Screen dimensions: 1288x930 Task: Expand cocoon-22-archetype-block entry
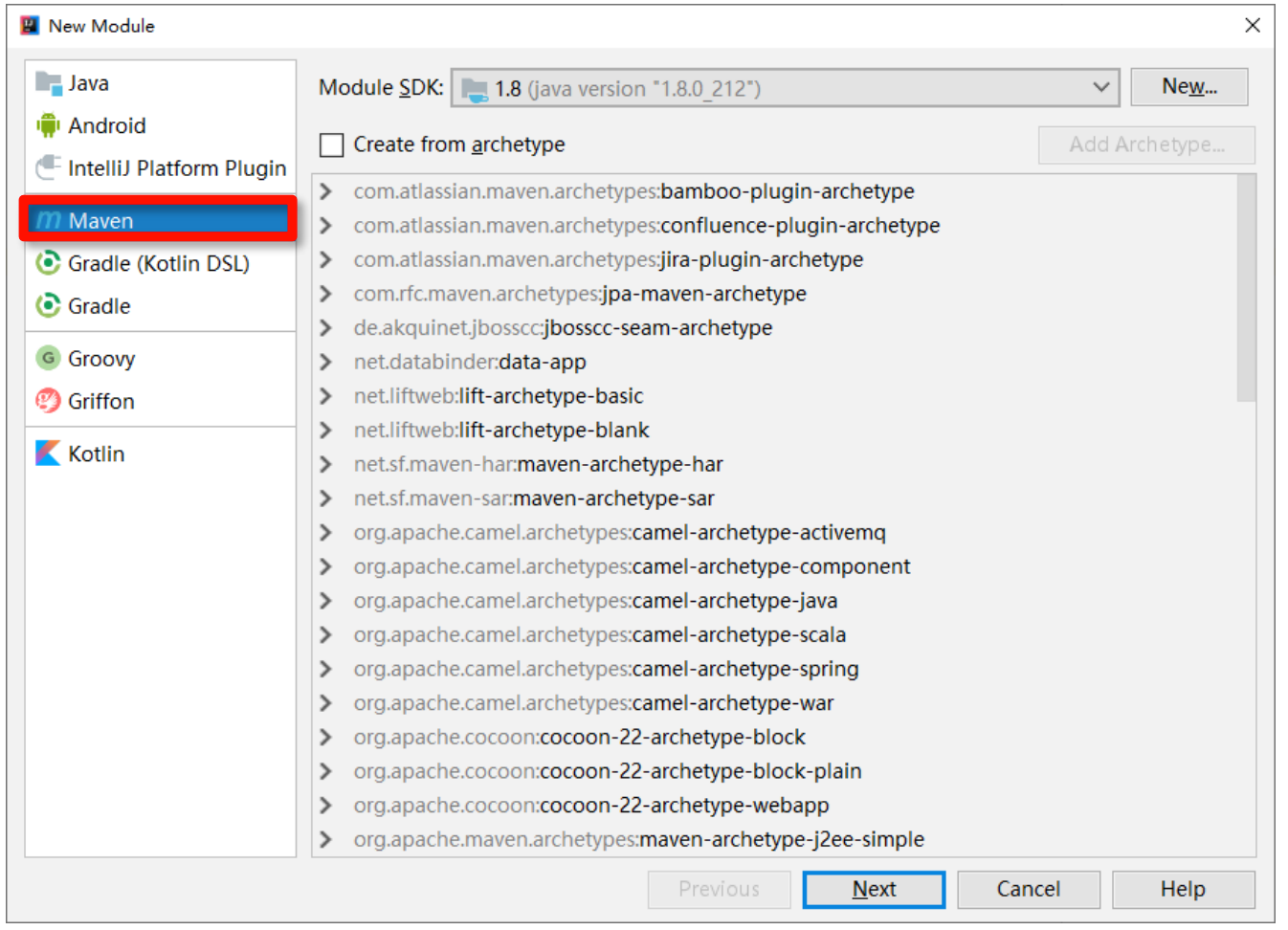coord(326,737)
